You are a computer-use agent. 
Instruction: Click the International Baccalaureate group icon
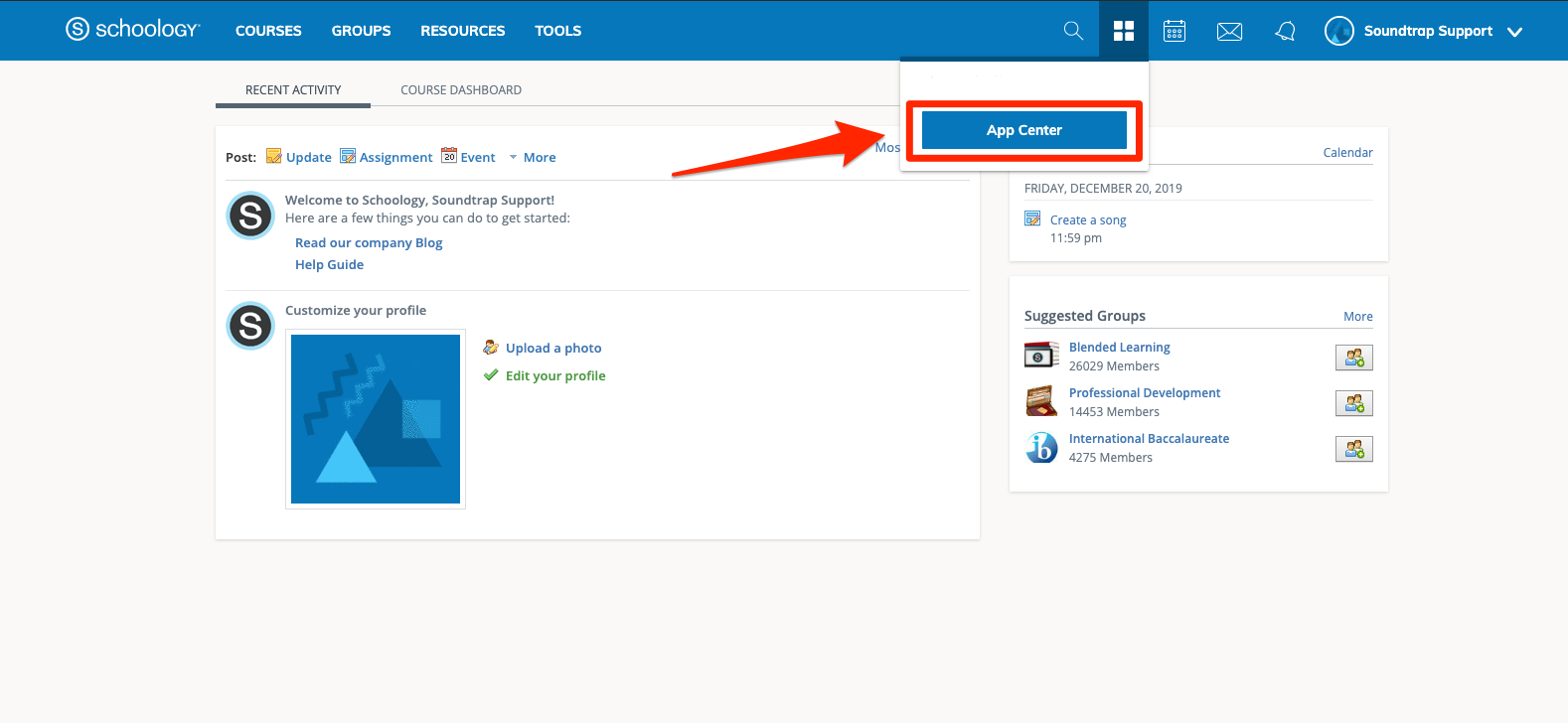pos(1041,447)
